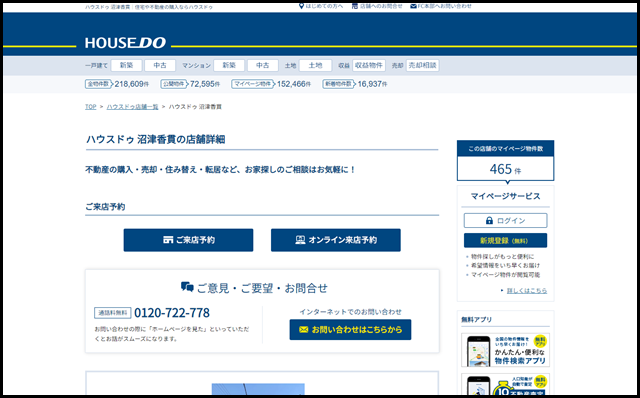Click the speech bubble icon beside ご意見・ご要望

click(187, 287)
